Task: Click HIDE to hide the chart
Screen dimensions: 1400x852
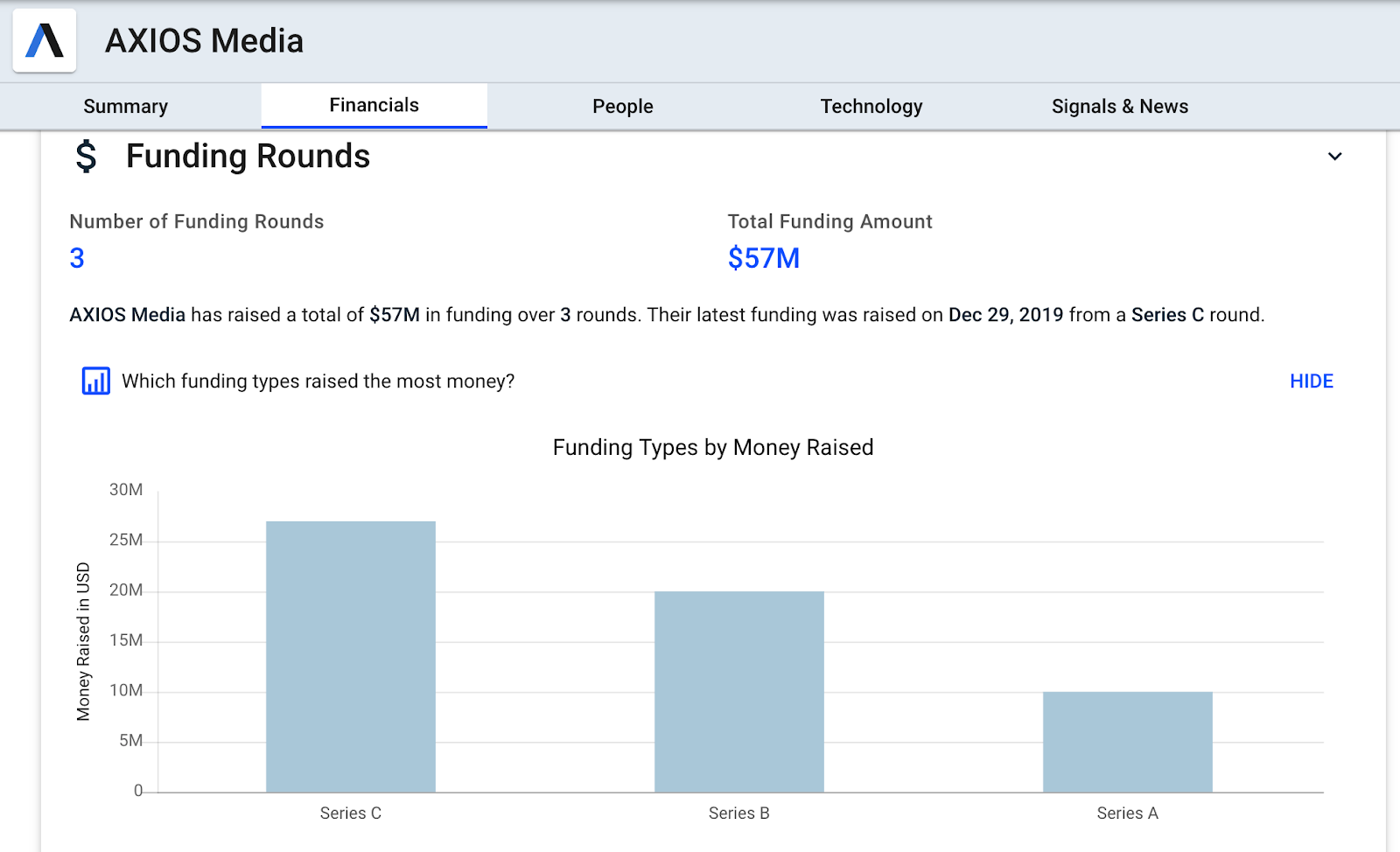Action: click(1311, 381)
